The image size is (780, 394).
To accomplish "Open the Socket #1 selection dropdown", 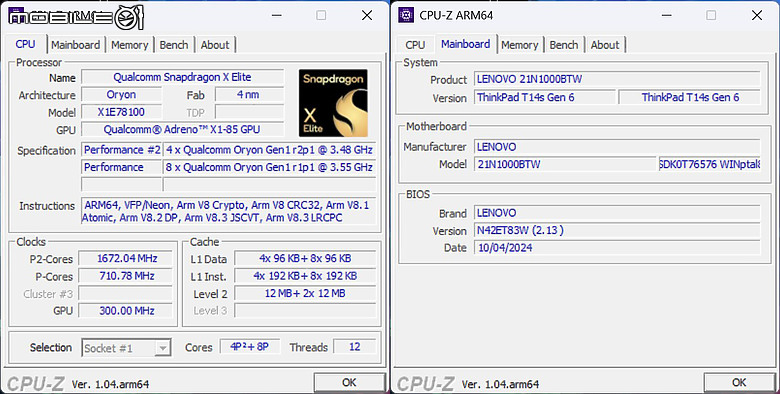I will coord(126,348).
